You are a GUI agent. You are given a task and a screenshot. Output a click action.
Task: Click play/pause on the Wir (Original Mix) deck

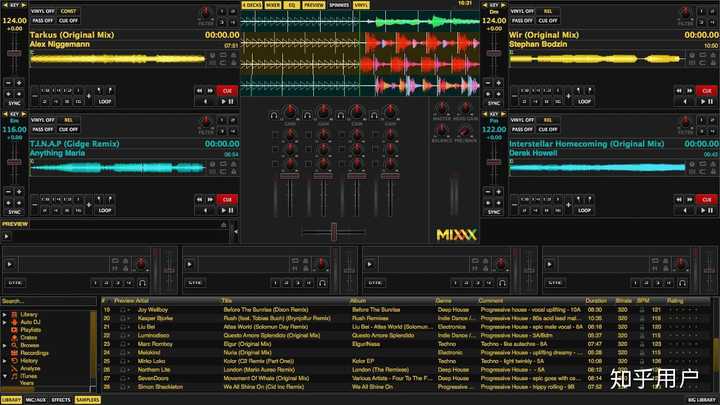coord(707,101)
